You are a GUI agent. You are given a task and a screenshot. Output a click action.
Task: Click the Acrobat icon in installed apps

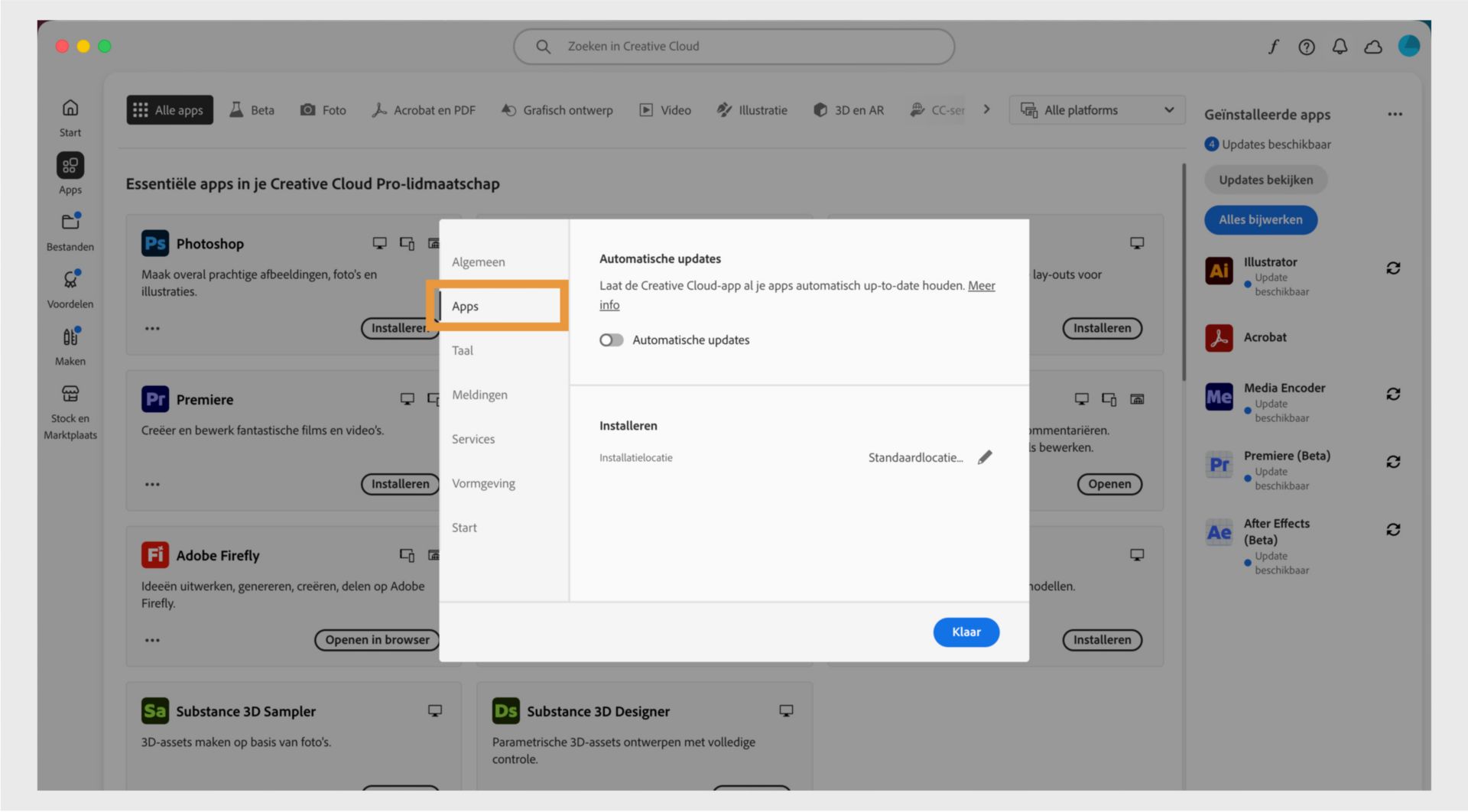tap(1219, 338)
